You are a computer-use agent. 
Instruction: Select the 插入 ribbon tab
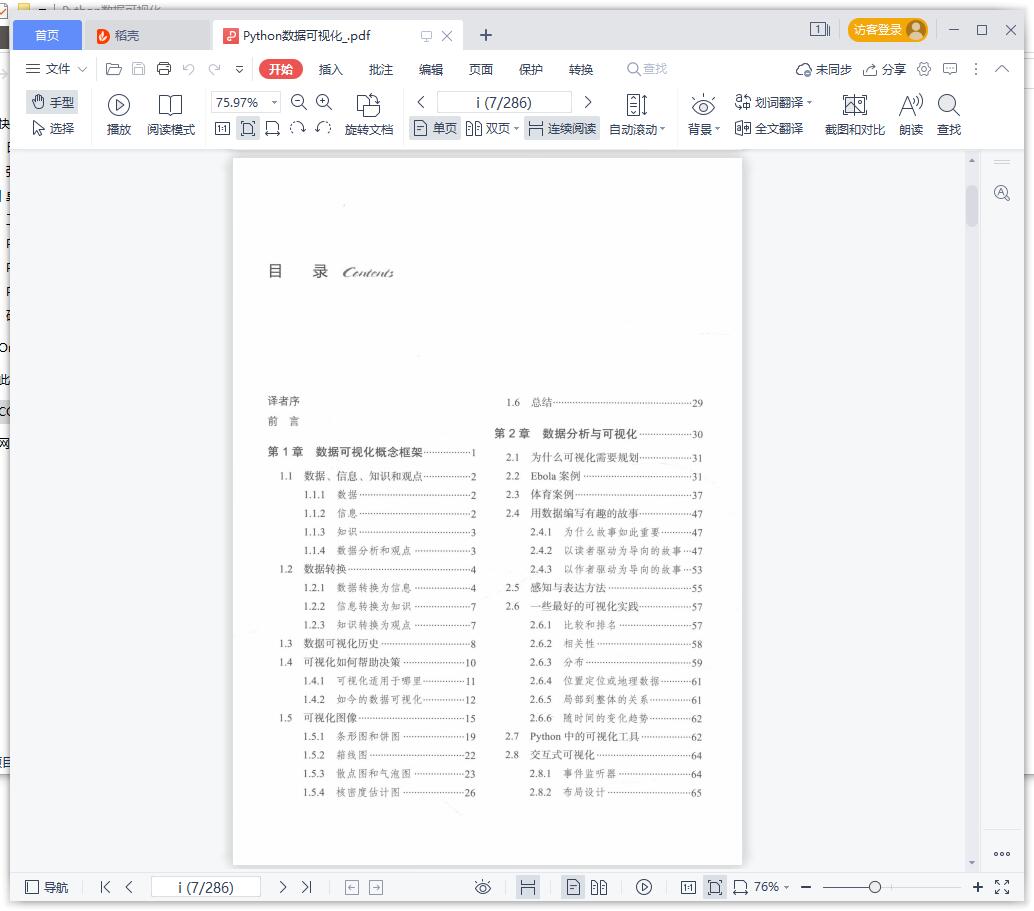(330, 69)
